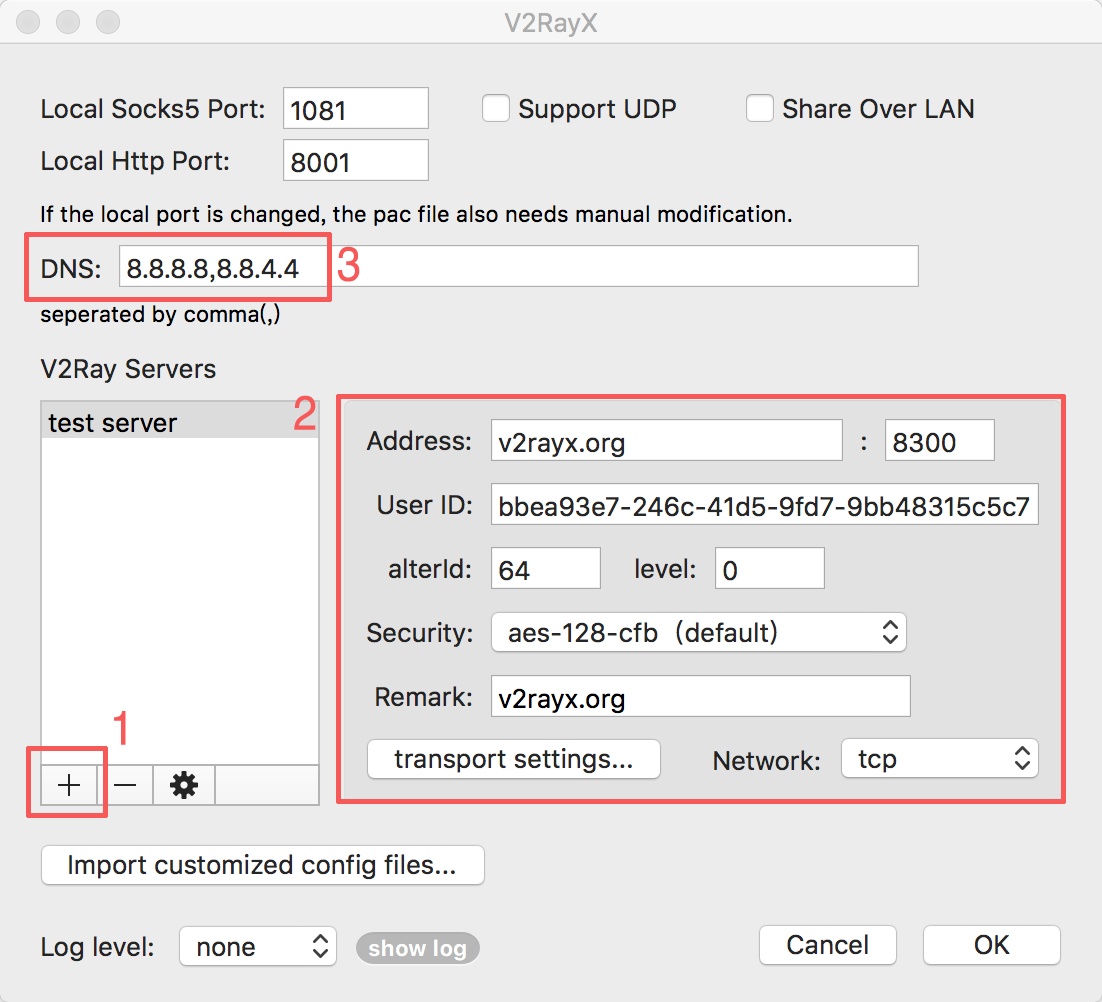Change the Log level dropdown

258,946
